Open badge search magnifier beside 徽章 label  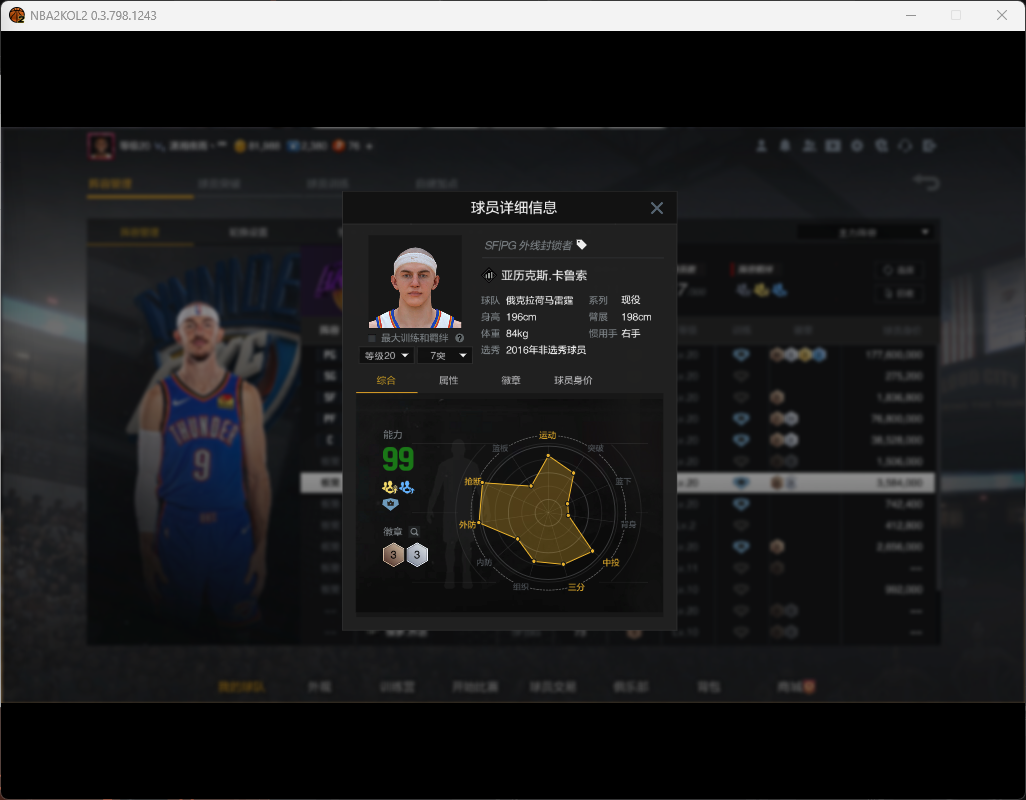pyautogui.click(x=414, y=532)
